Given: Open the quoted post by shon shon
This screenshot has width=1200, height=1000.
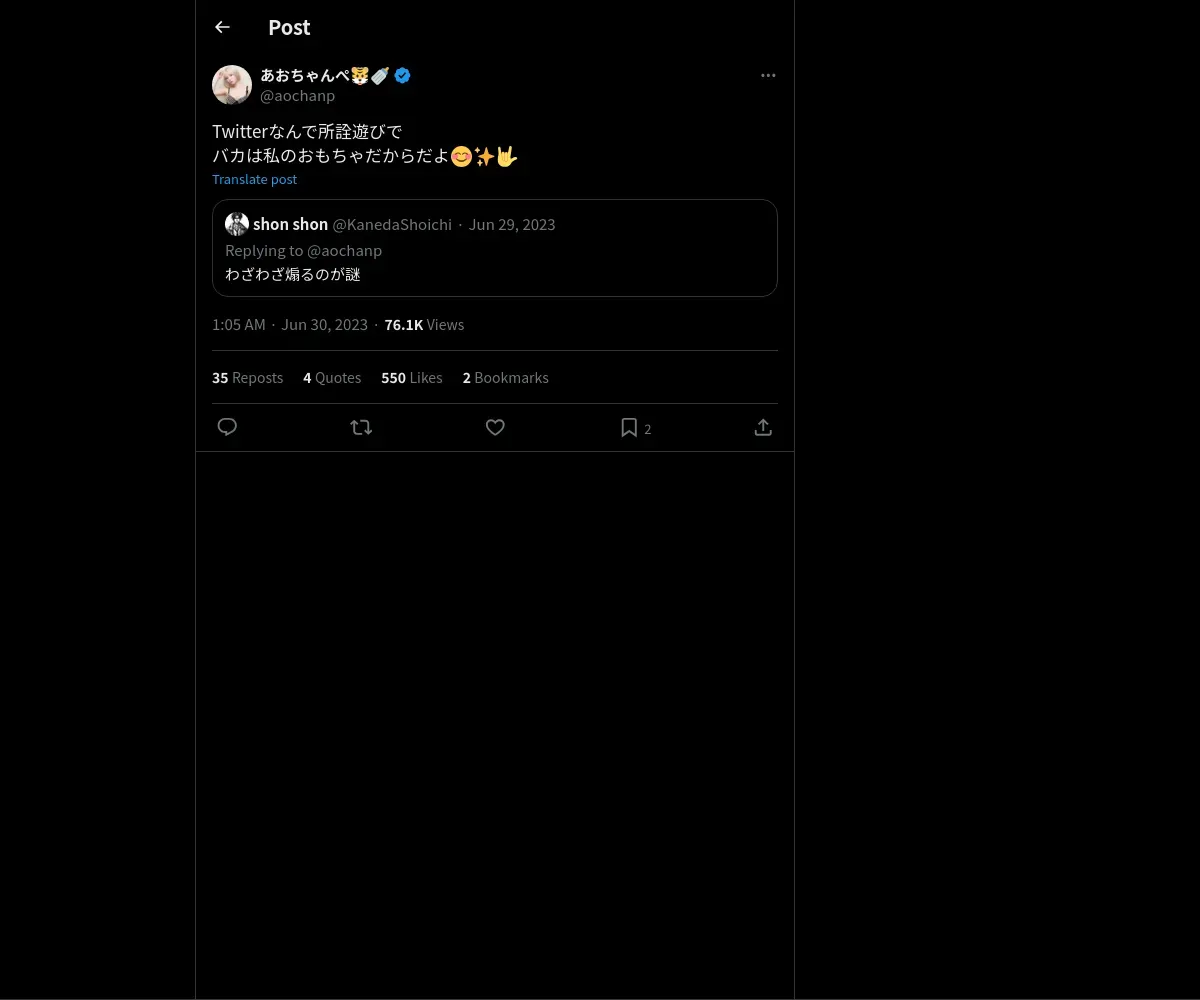Looking at the screenshot, I should tap(495, 248).
